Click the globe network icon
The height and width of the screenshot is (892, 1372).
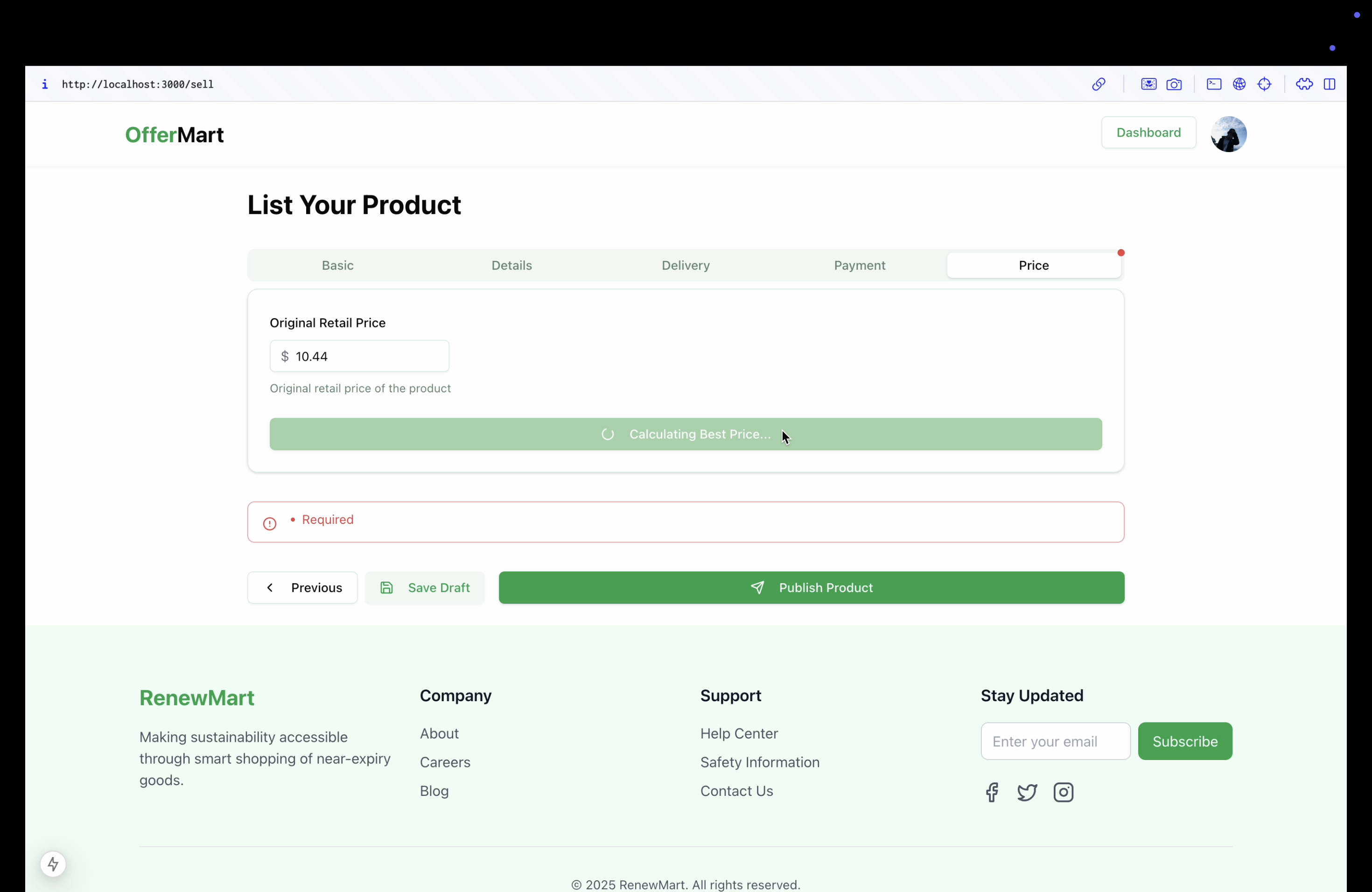1239,84
